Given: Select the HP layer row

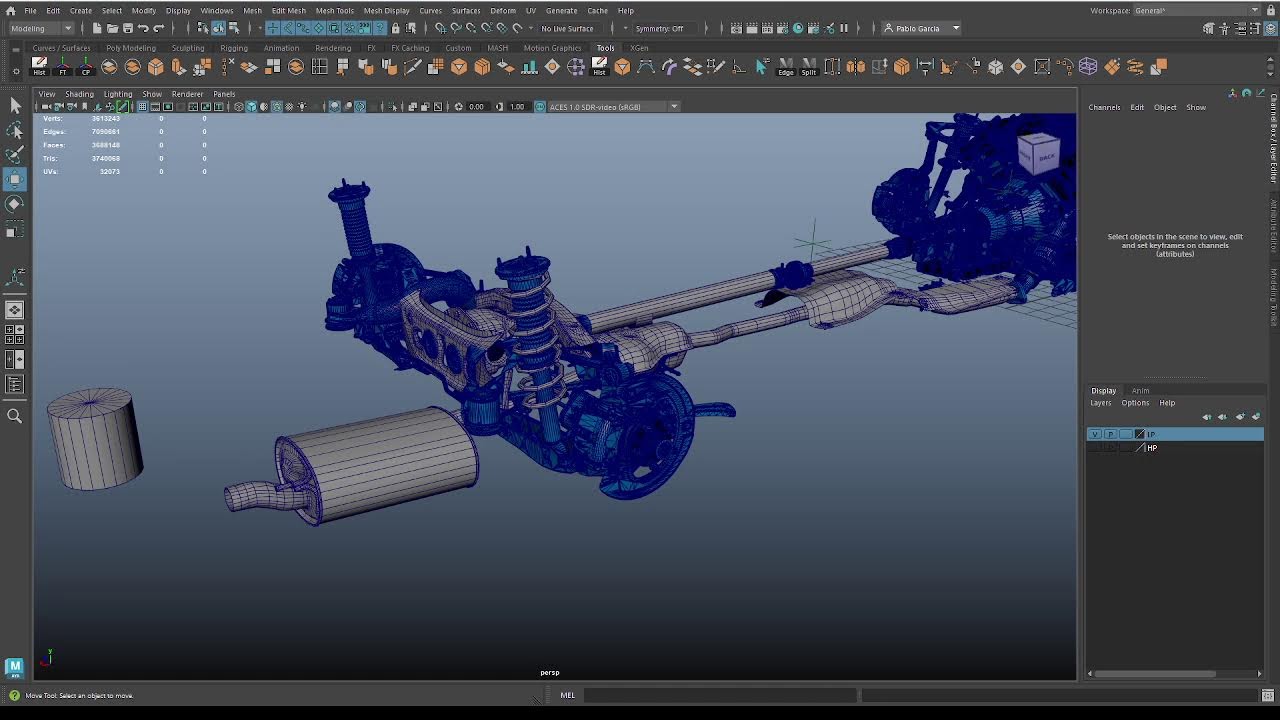Looking at the screenshot, I should [x=1175, y=448].
